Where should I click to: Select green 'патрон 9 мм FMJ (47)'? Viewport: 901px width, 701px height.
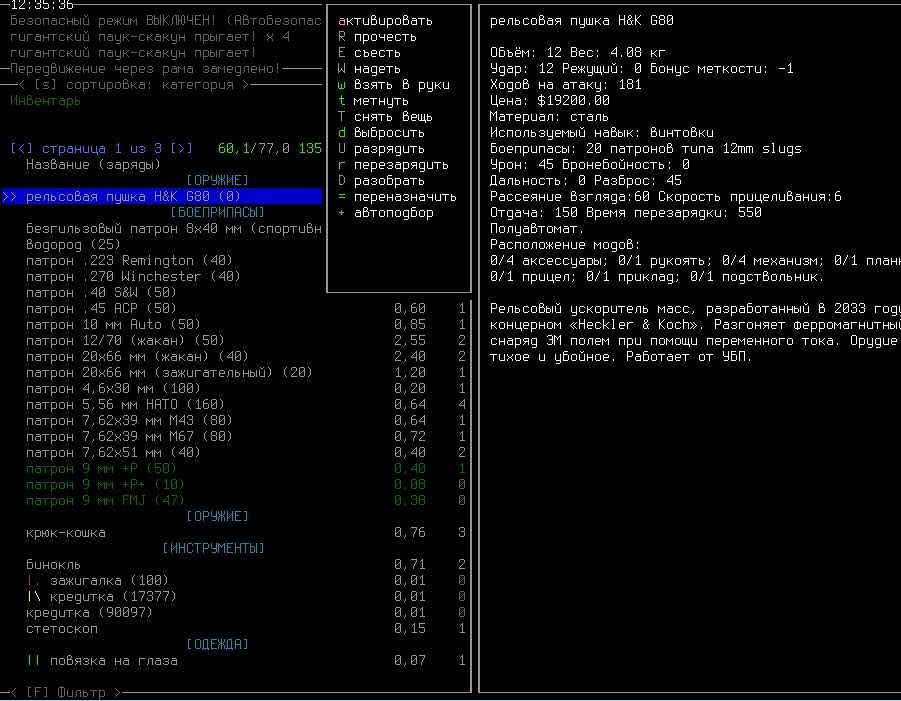(105, 501)
